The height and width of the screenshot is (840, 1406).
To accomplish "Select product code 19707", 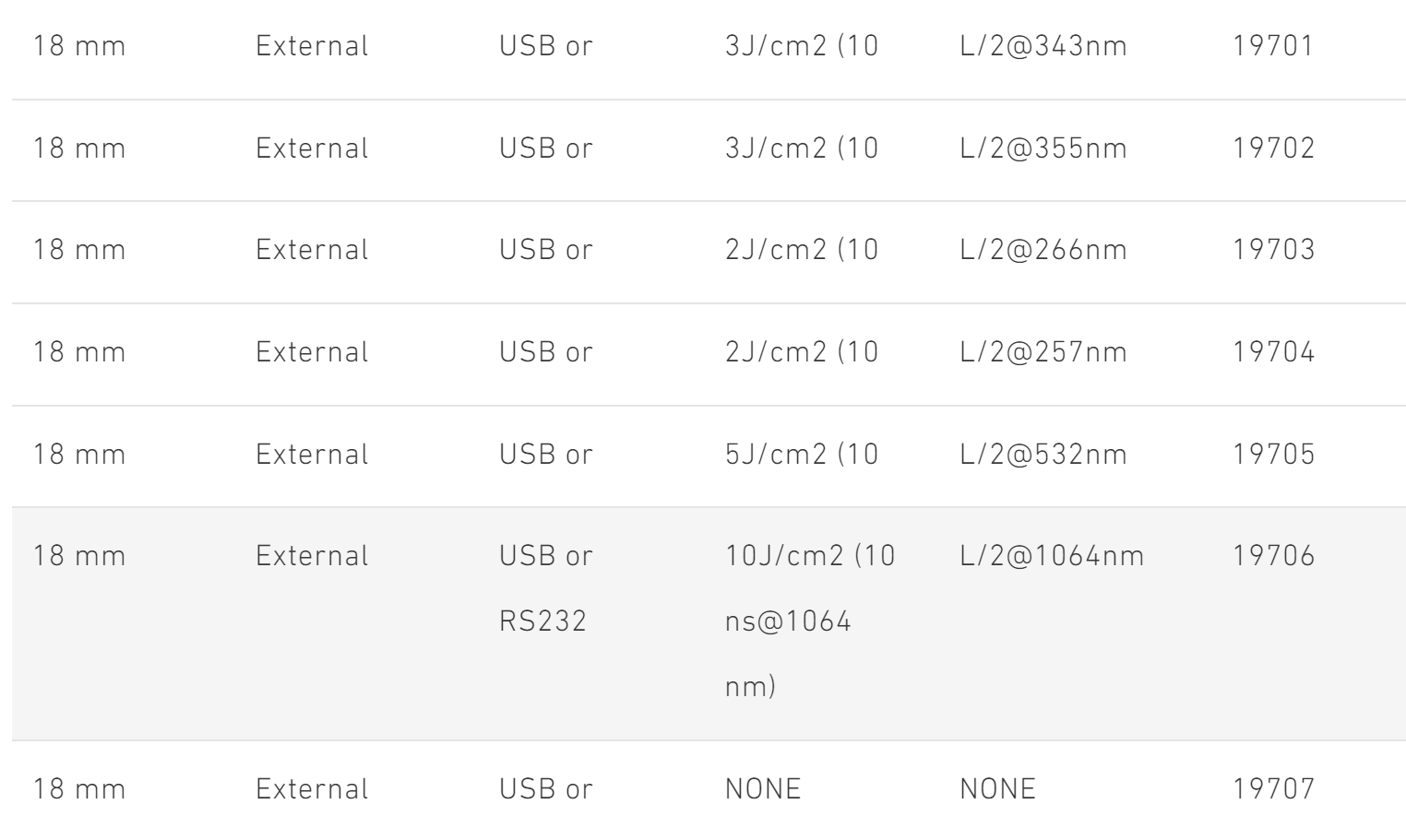I will click(x=1274, y=789).
